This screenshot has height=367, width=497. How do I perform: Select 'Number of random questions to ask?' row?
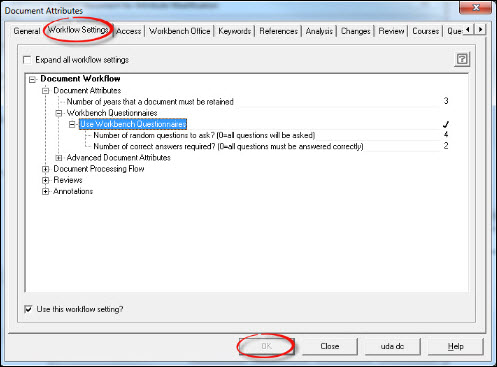pos(204,135)
